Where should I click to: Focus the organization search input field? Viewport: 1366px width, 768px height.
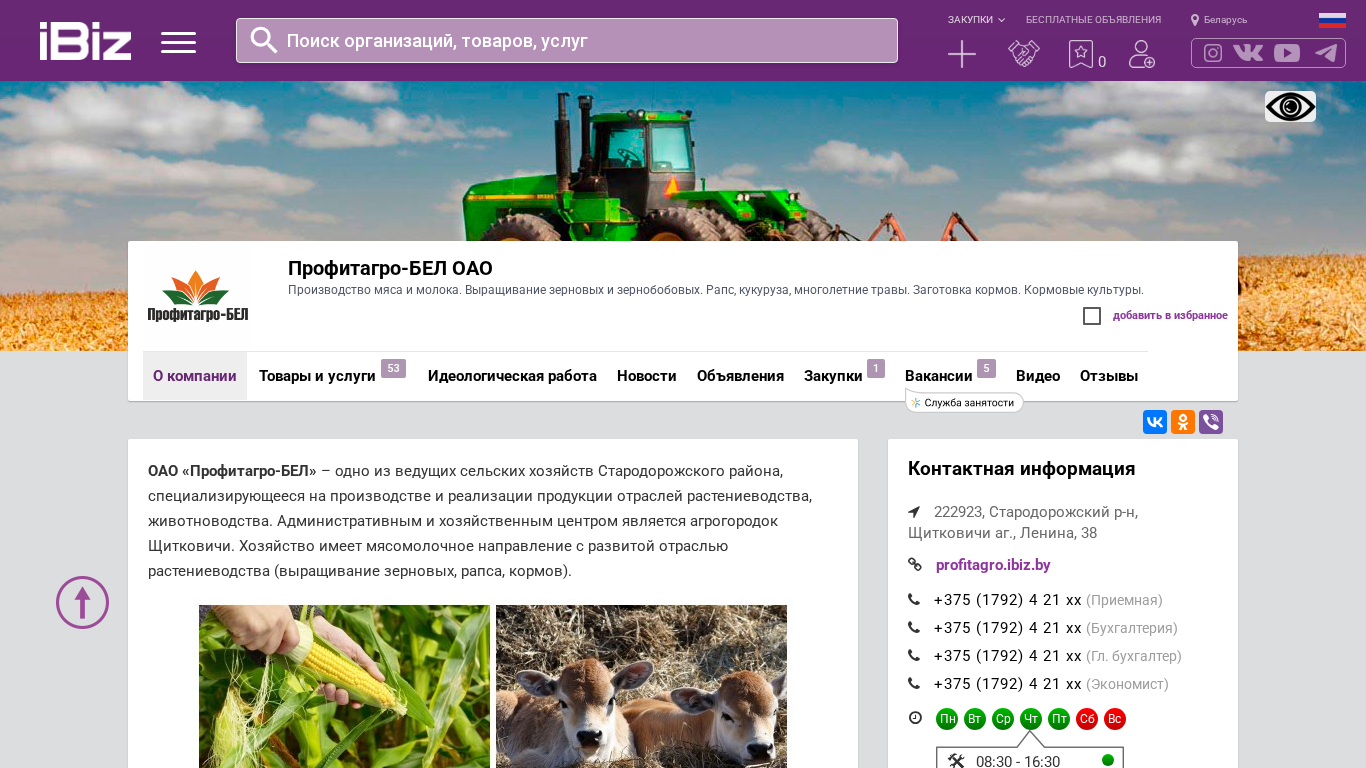567,40
